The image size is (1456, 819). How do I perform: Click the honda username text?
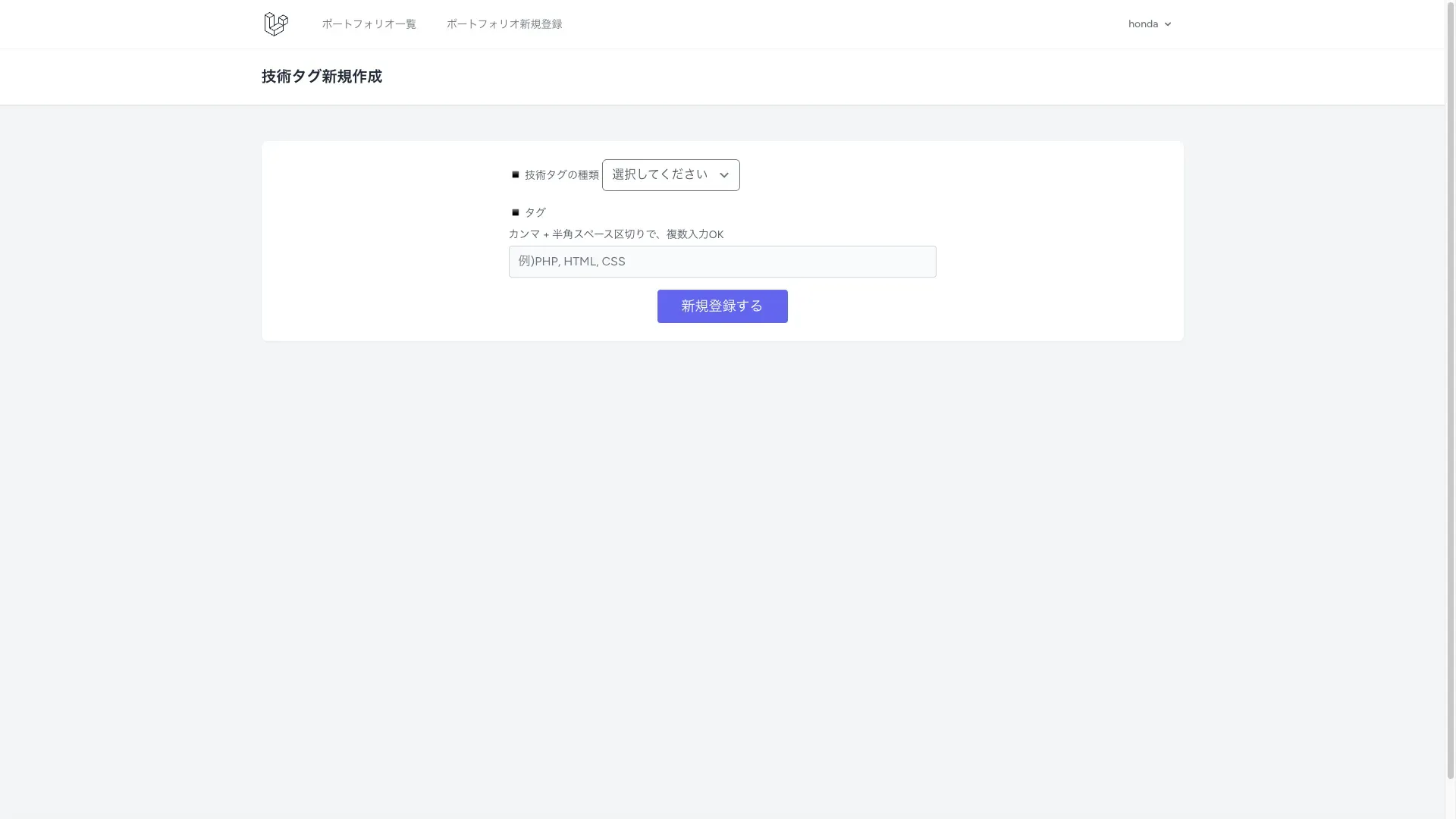coord(1143,24)
